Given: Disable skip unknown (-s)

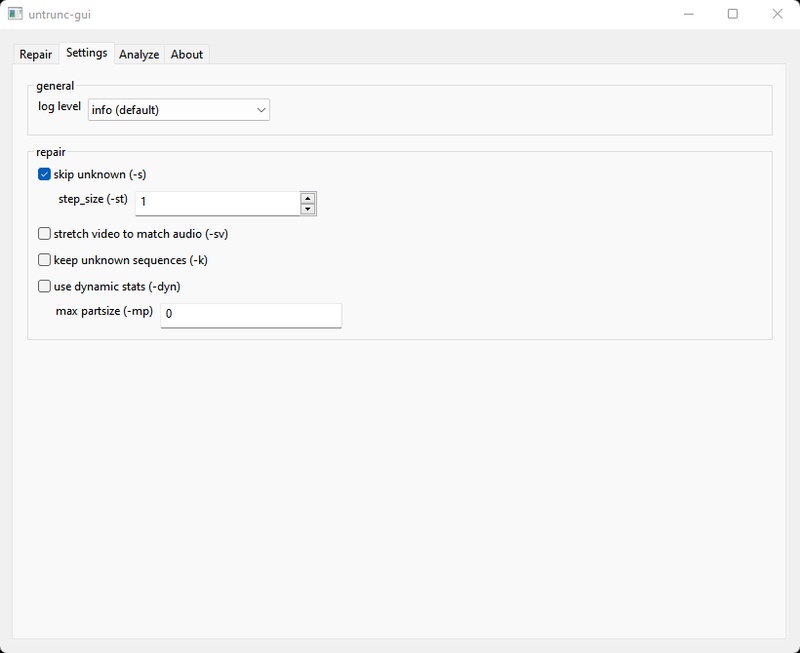Looking at the screenshot, I should (42, 174).
